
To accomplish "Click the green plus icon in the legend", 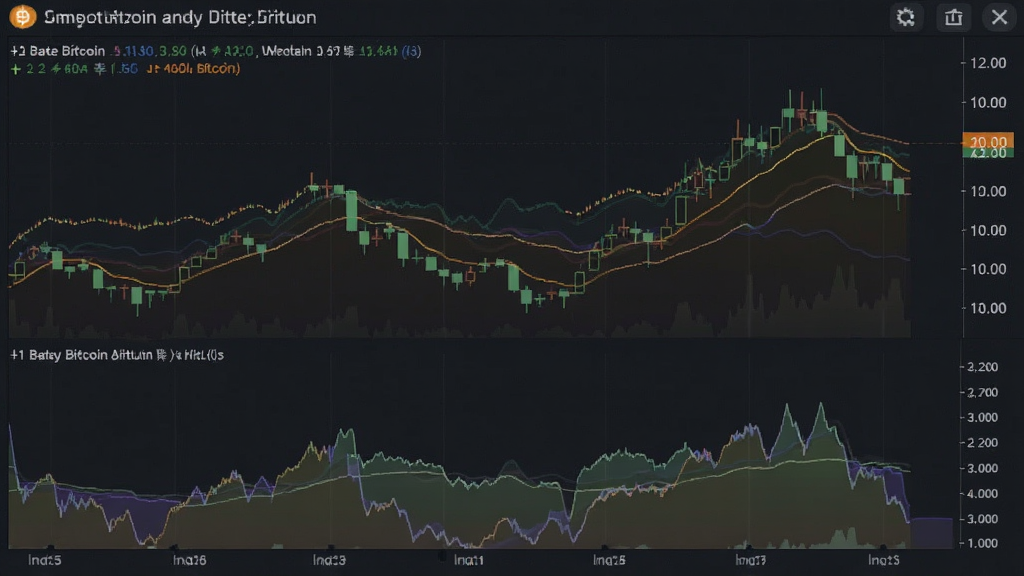I will point(16,69).
